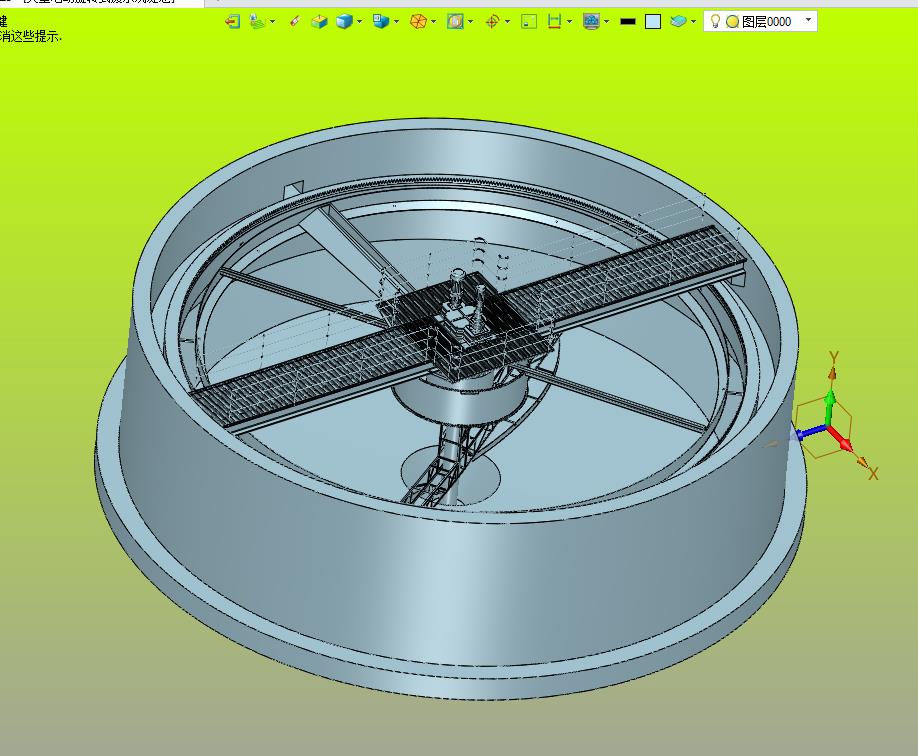Click the exit icon at toolbar start
Viewport: 918px width, 756px height.
point(232,21)
